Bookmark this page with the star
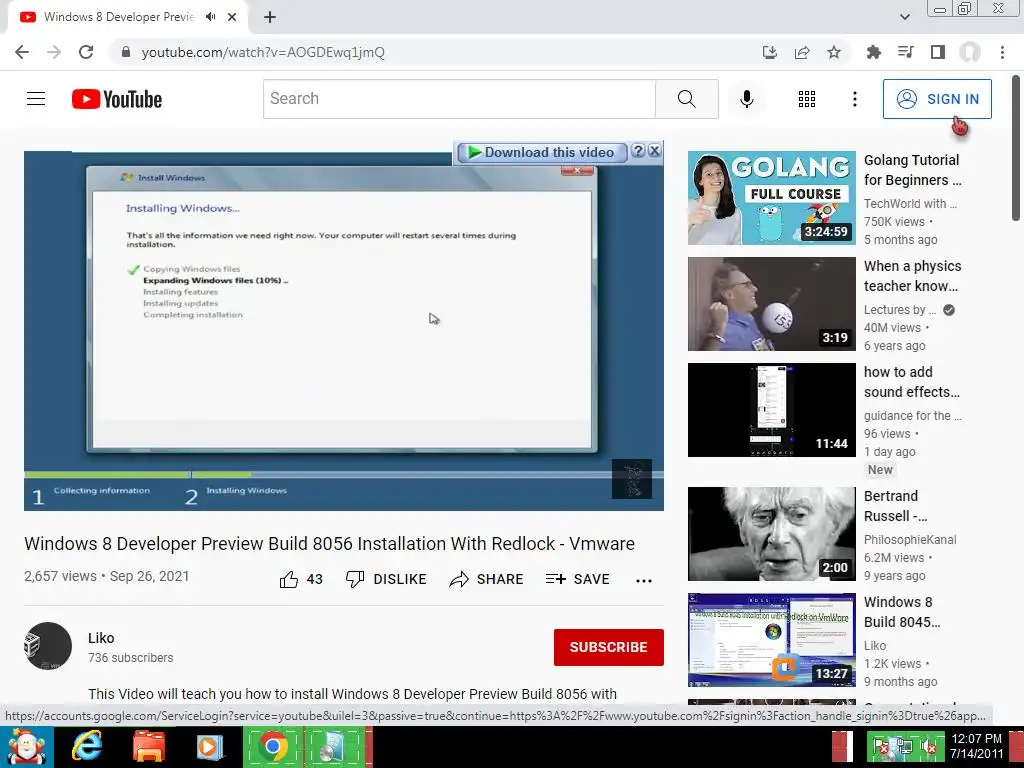 (x=833, y=52)
